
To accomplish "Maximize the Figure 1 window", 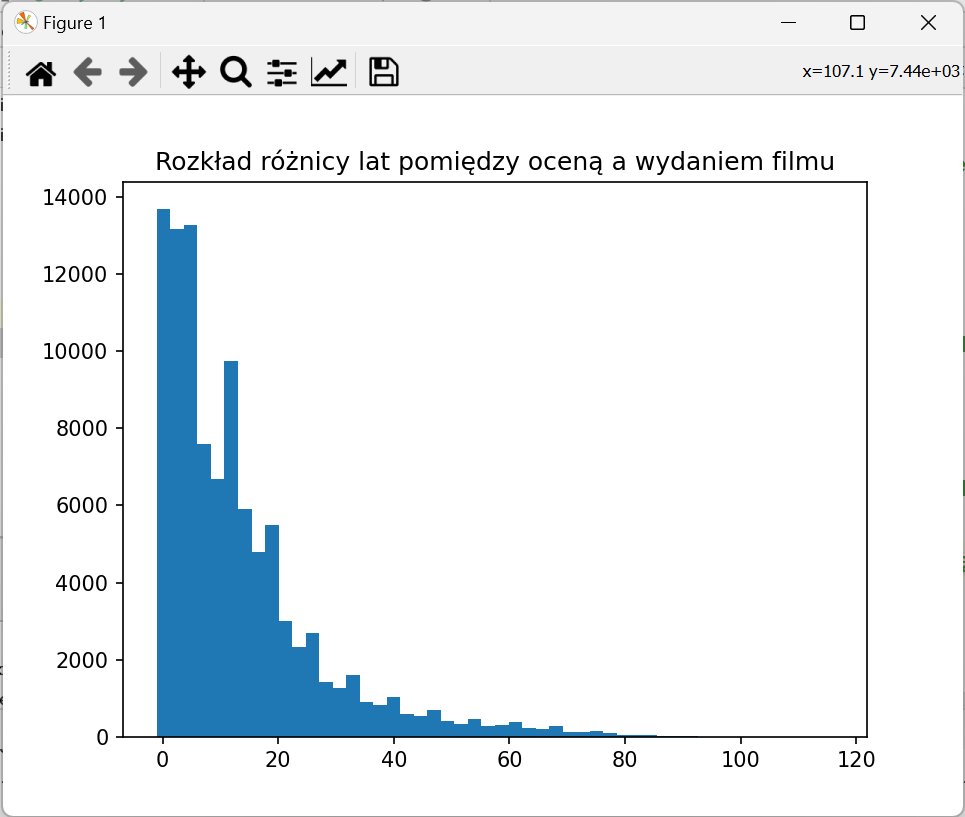I will coord(857,22).
